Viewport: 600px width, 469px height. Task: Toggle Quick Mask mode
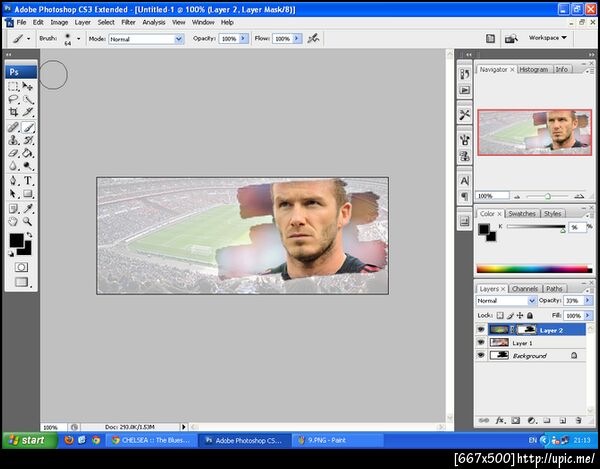pos(21,267)
